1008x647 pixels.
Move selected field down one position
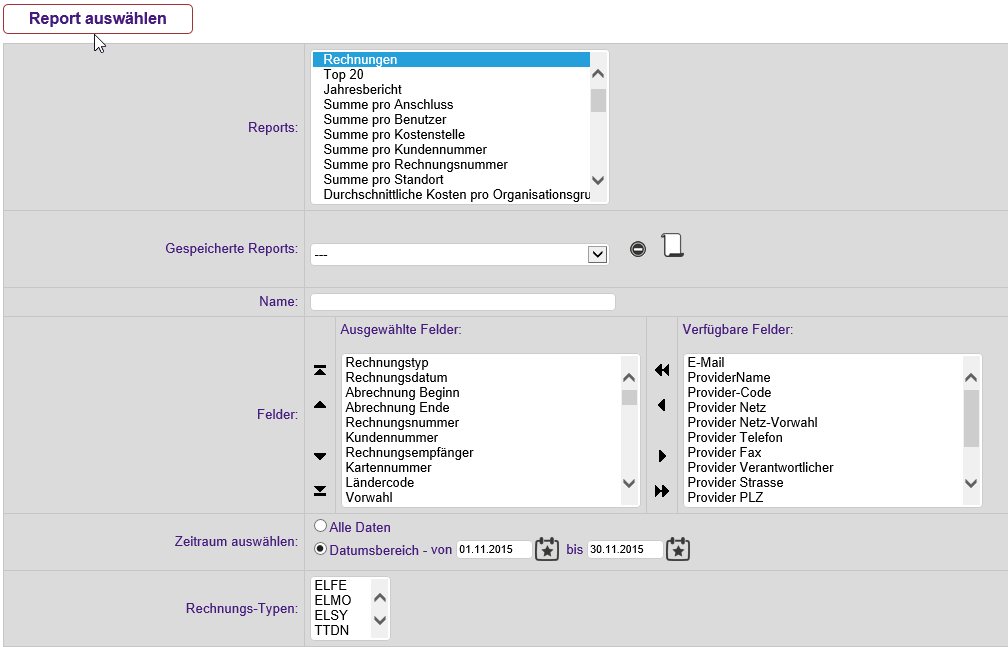click(x=320, y=456)
